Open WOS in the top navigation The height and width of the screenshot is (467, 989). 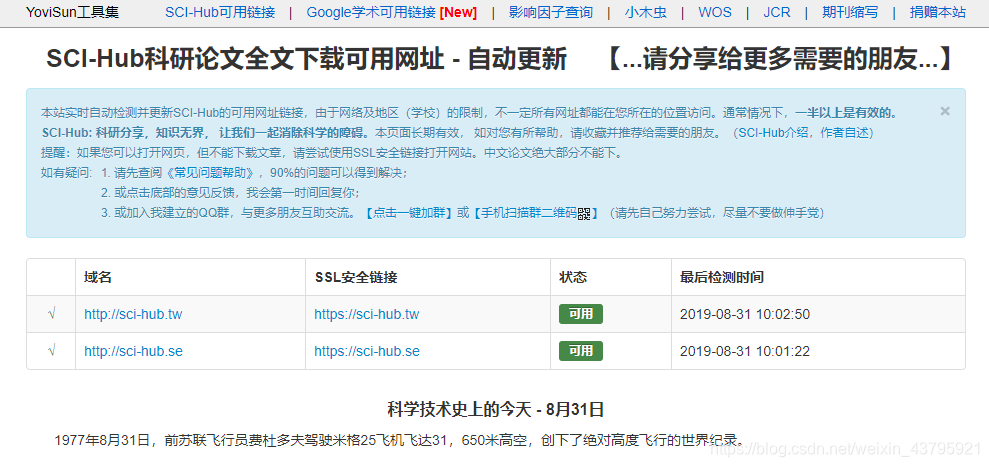[x=715, y=12]
